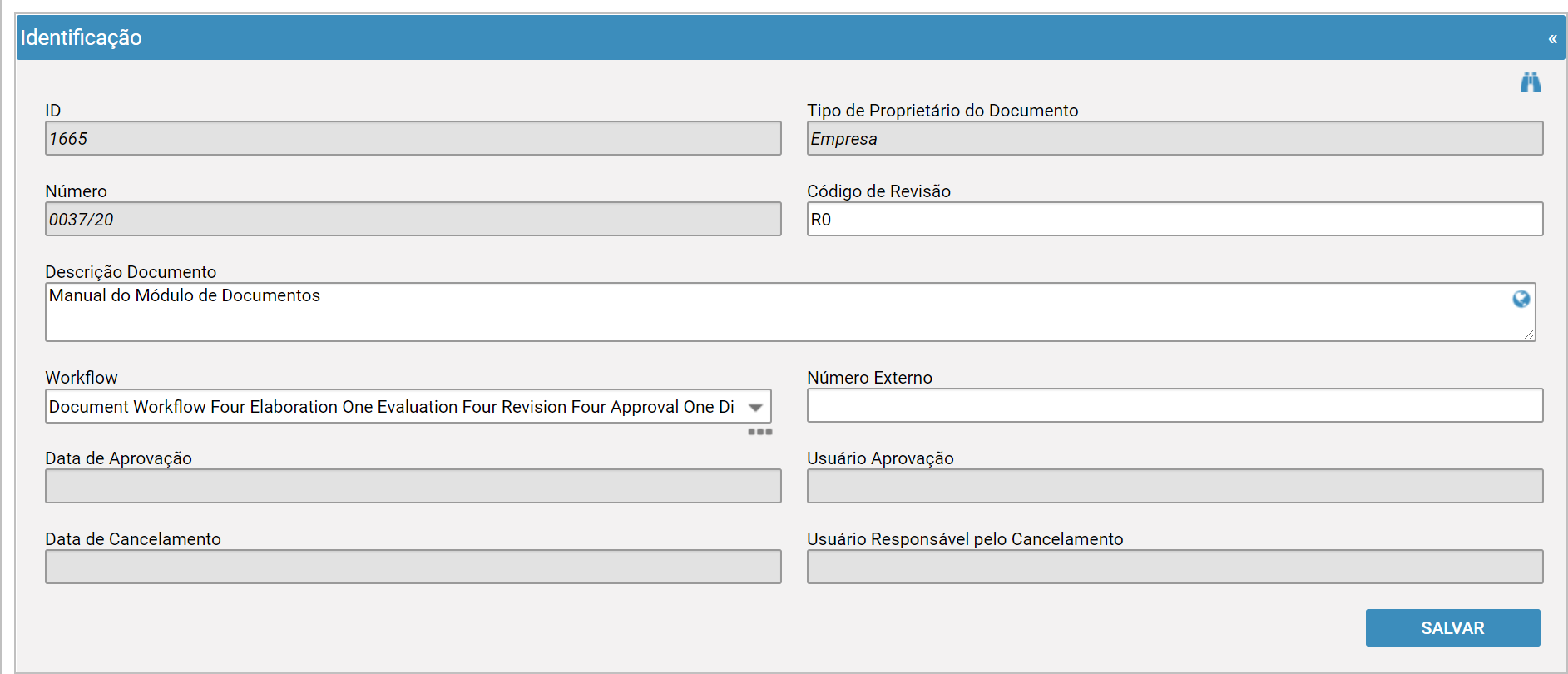Click the Código de Revisão input field
Viewport: 1568px width, 674px height.
[1175, 220]
